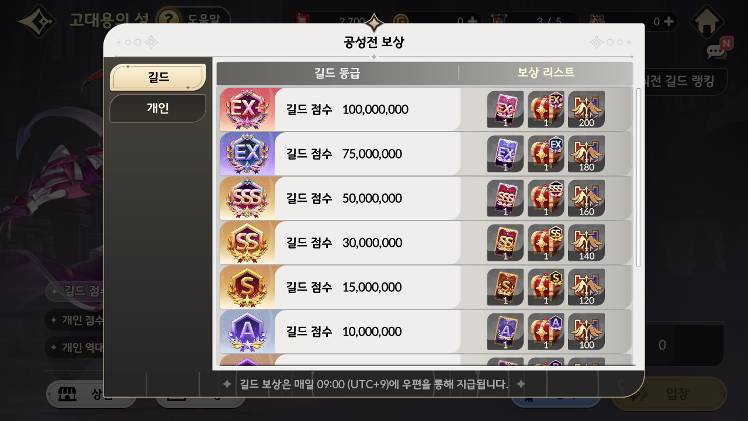Switch to the 개인 rewards tab

[158, 108]
